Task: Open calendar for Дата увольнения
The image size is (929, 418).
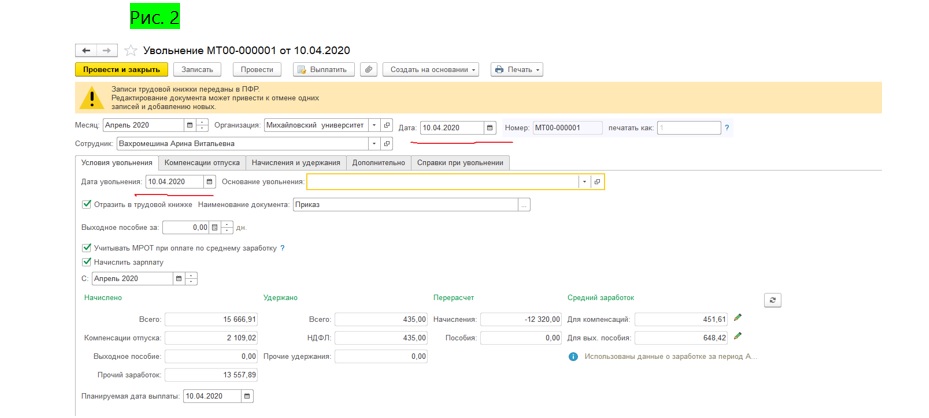Action: [209, 182]
